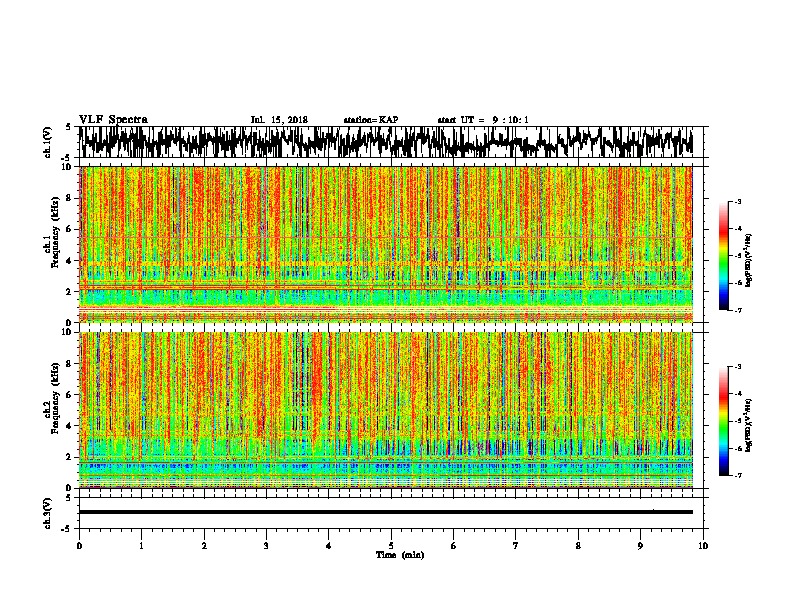Click the "Time (min)" x-axis label
Image resolution: width=792 pixels, height=612 pixels.
pos(400,555)
